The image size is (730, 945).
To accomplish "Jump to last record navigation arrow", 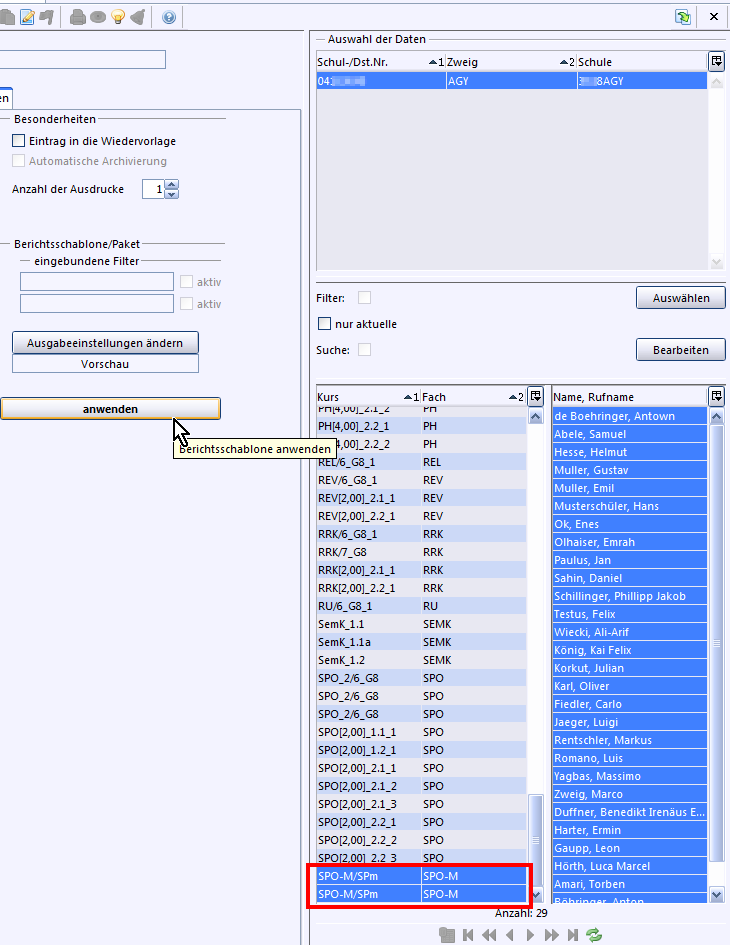I will coord(572,935).
